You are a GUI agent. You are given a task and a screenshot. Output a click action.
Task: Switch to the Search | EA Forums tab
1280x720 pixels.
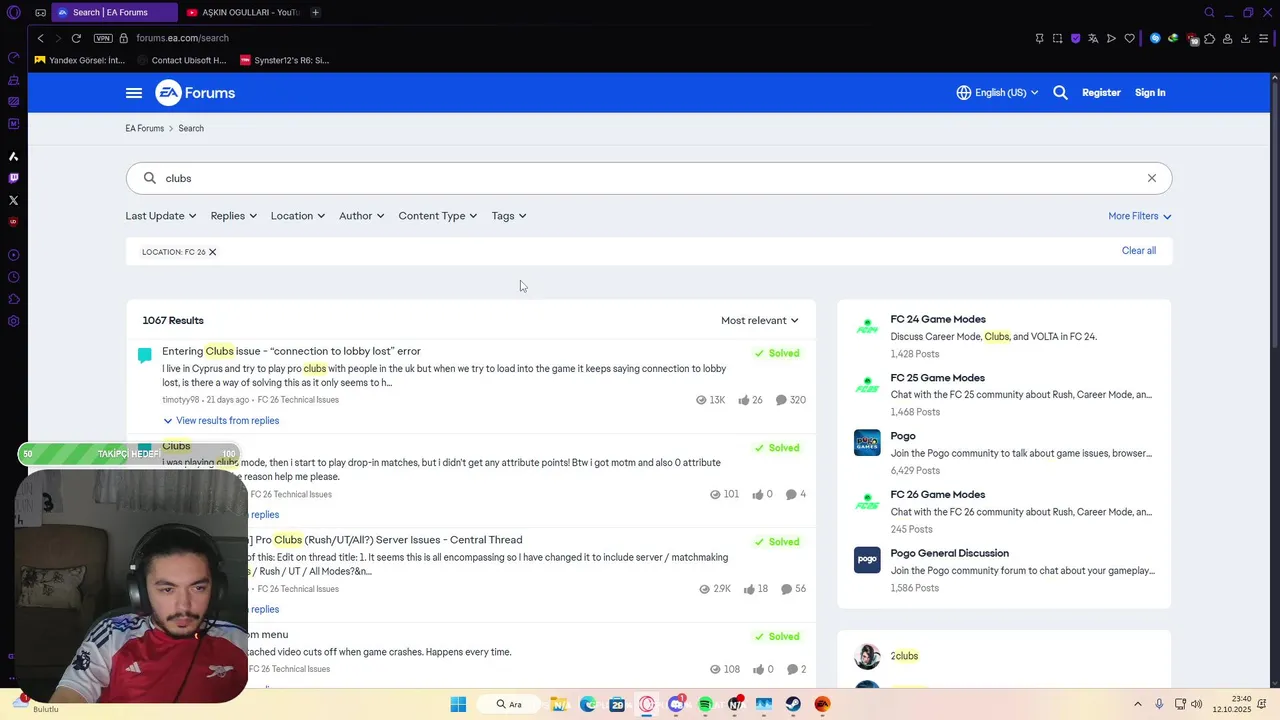coord(113,12)
